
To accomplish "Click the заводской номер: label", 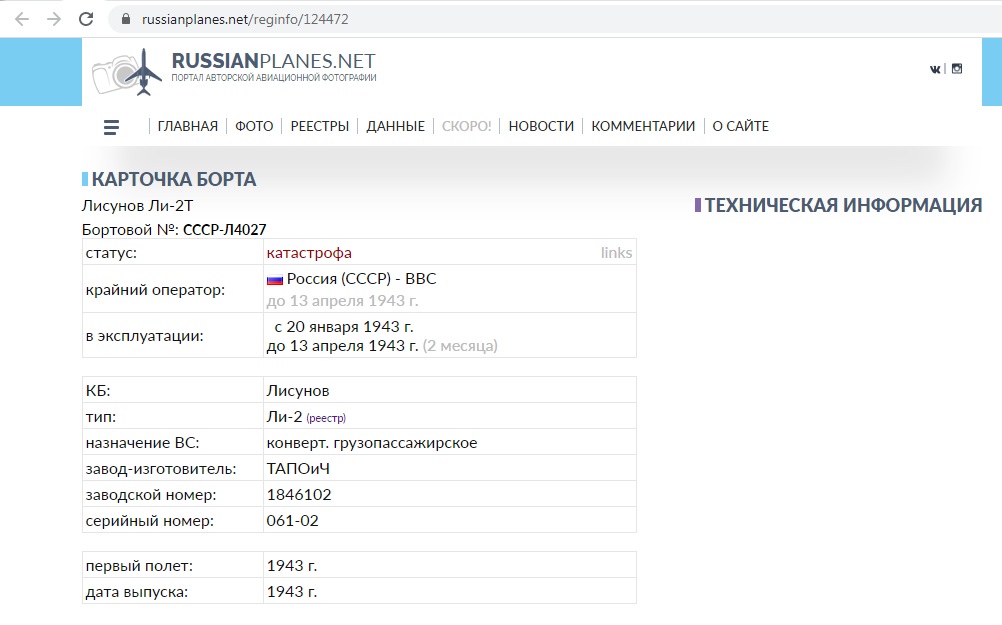I will click(x=151, y=495).
